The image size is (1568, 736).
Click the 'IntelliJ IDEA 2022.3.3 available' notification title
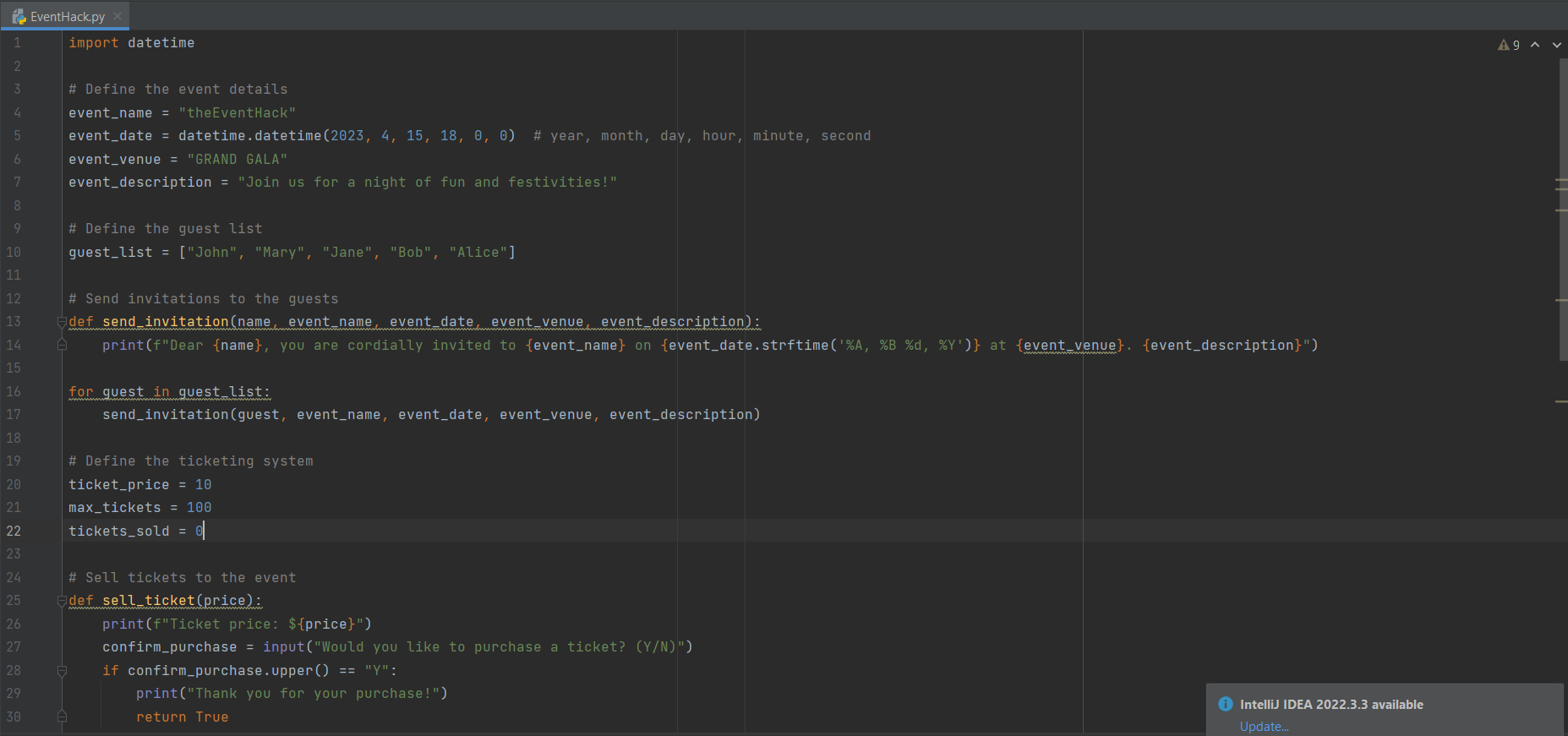click(1331, 704)
